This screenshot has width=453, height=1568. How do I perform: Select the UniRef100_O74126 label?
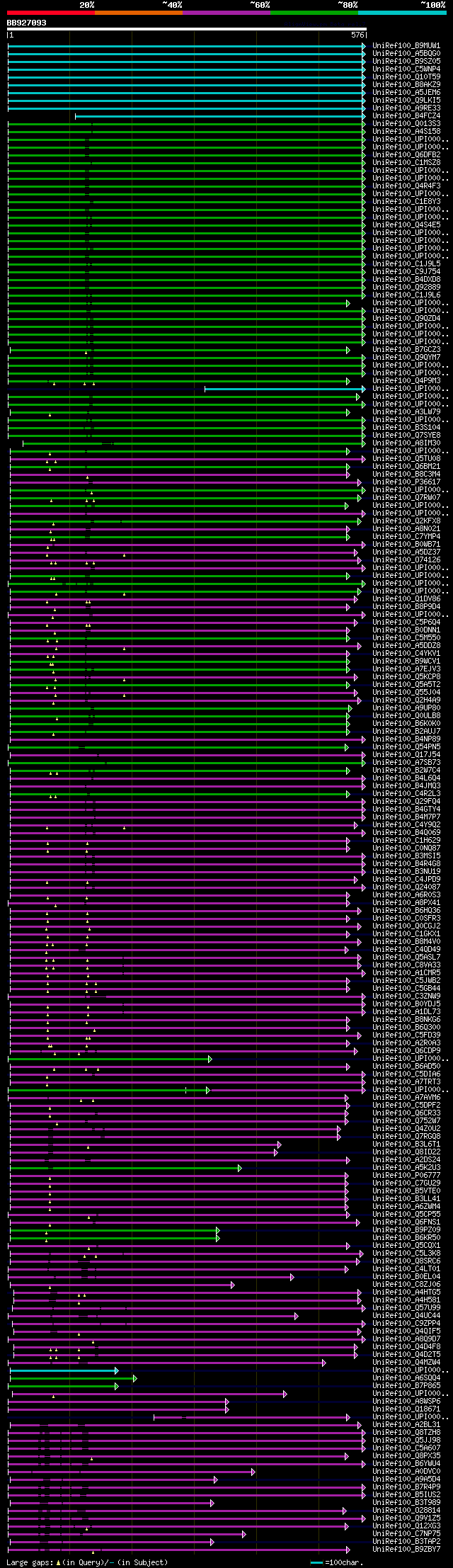point(406,559)
